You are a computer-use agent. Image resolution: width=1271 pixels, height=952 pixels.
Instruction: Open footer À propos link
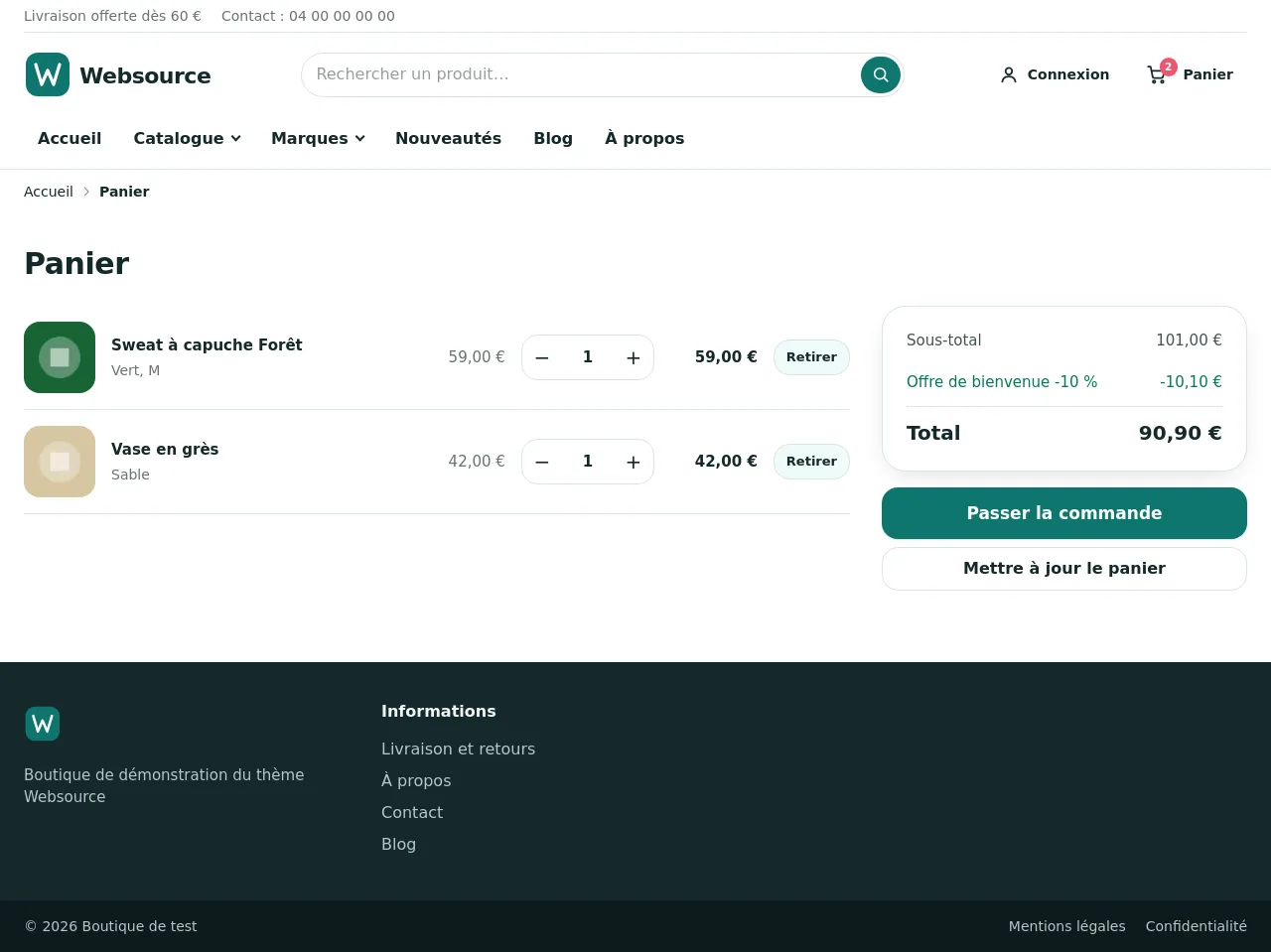pos(416,780)
